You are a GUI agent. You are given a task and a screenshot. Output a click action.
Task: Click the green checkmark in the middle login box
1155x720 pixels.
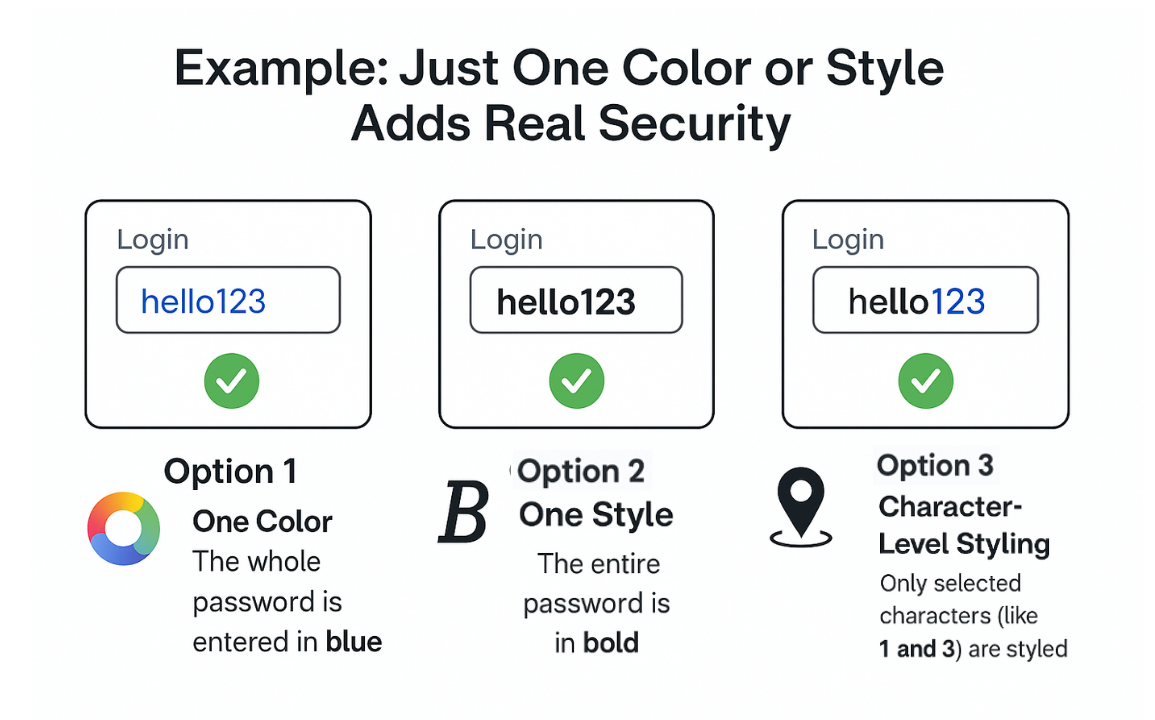[x=577, y=381]
